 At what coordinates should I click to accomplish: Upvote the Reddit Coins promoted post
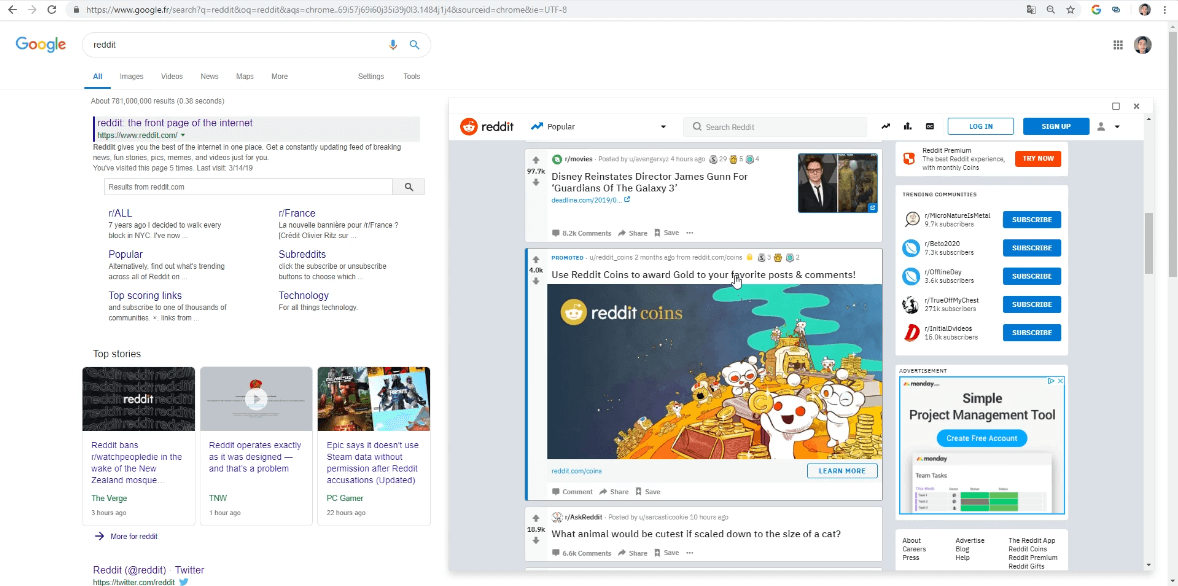tap(536, 258)
